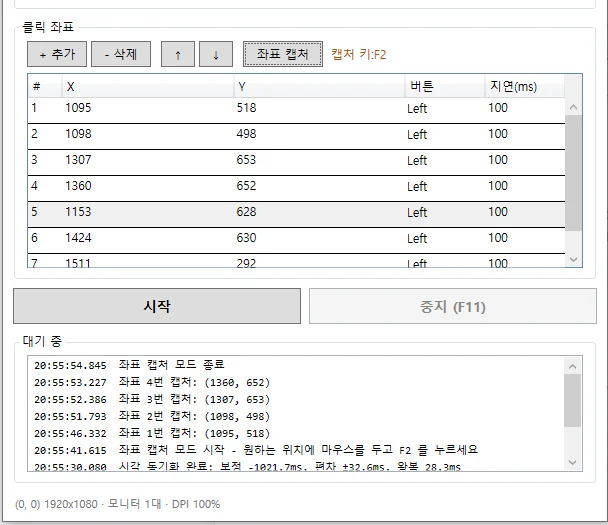This screenshot has width=608, height=525.
Task: Click the # column header
Action: [45, 86]
